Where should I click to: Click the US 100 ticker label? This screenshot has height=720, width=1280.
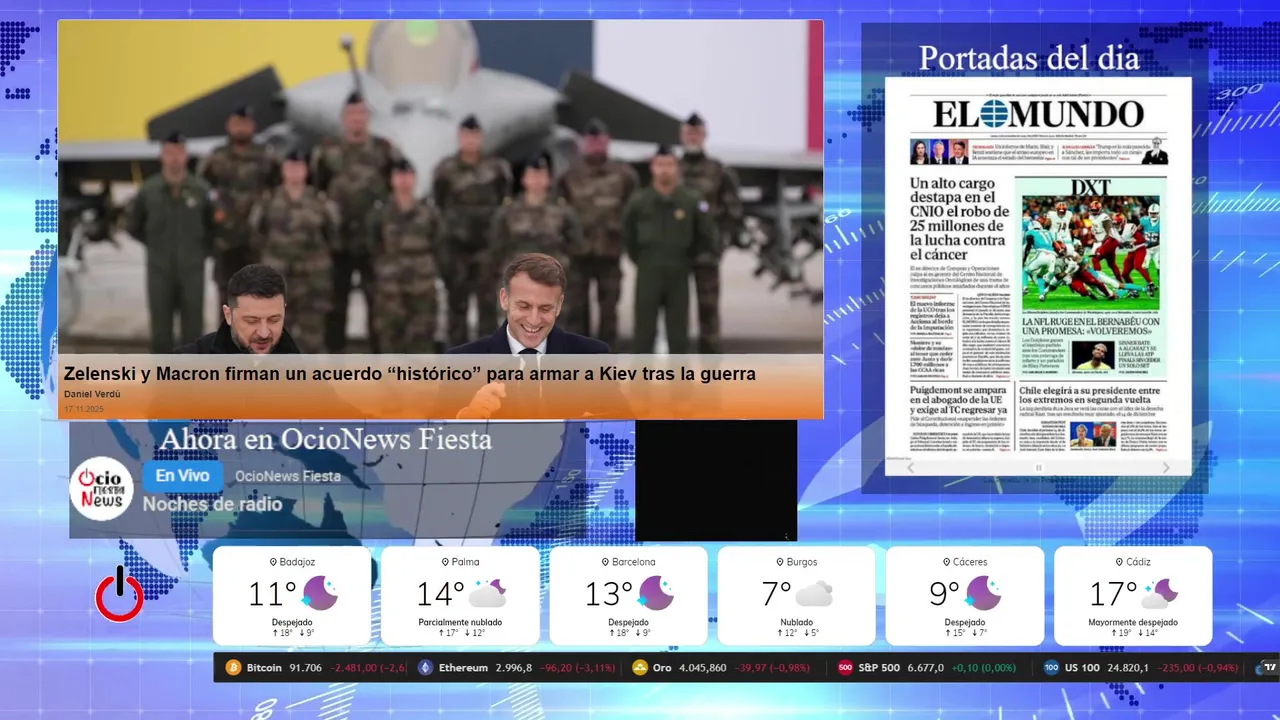tap(1083, 668)
